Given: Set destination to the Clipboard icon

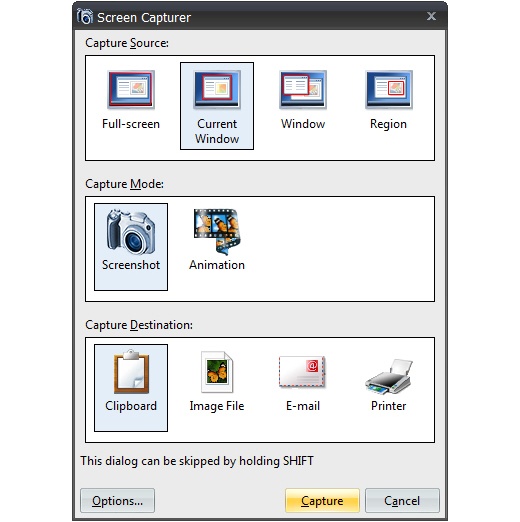Looking at the screenshot, I should click(x=131, y=371).
